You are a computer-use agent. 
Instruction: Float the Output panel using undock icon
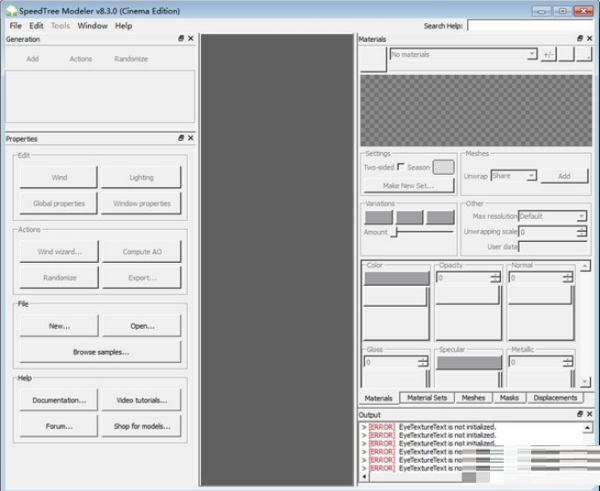coord(577,413)
